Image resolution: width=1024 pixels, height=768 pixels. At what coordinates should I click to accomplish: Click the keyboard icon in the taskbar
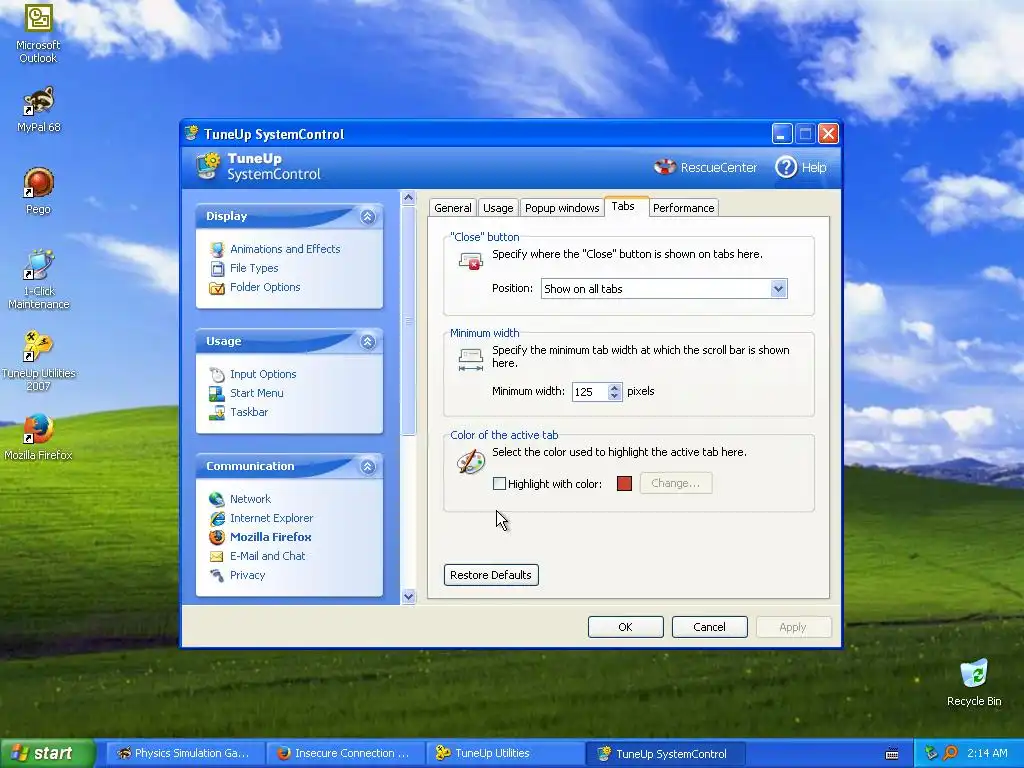[x=891, y=754]
